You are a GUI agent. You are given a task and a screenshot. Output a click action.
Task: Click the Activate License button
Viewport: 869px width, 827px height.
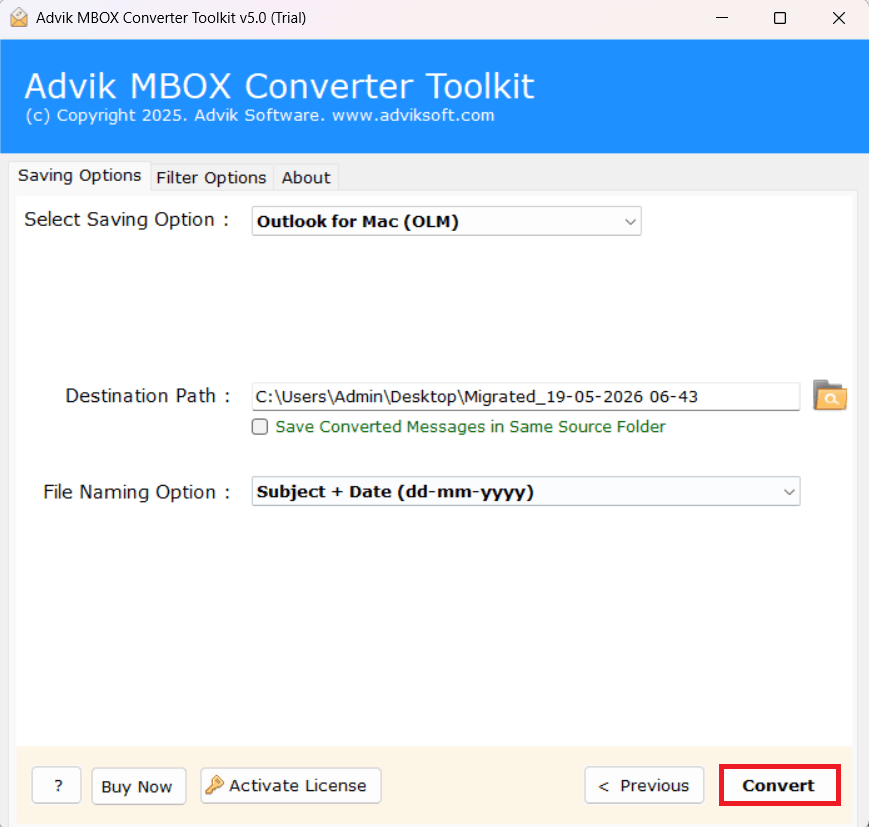click(x=290, y=785)
